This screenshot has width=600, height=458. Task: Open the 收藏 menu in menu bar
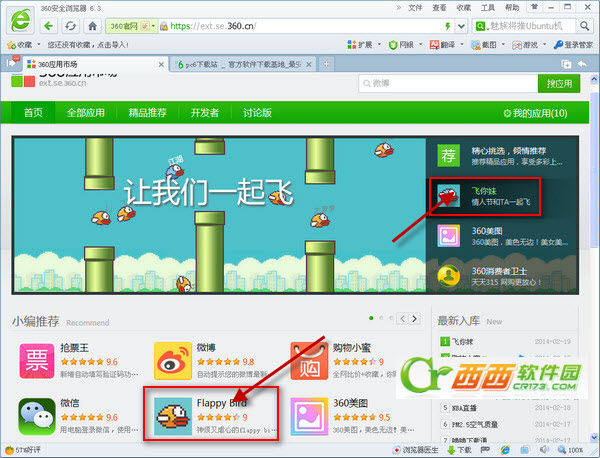tap(463, 8)
